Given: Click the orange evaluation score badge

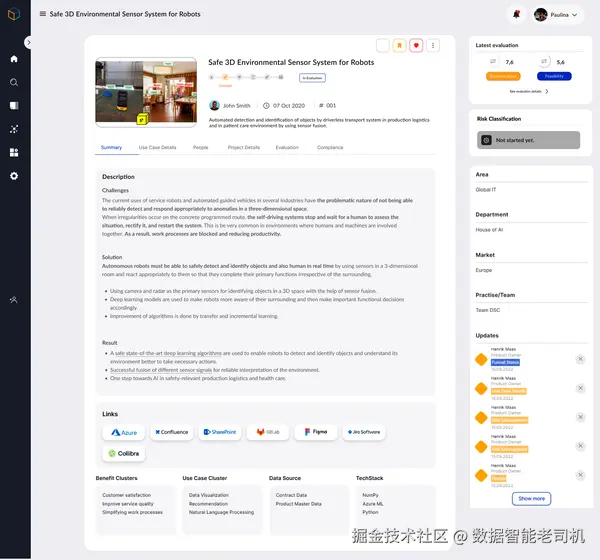Looking at the screenshot, I should click(x=503, y=76).
